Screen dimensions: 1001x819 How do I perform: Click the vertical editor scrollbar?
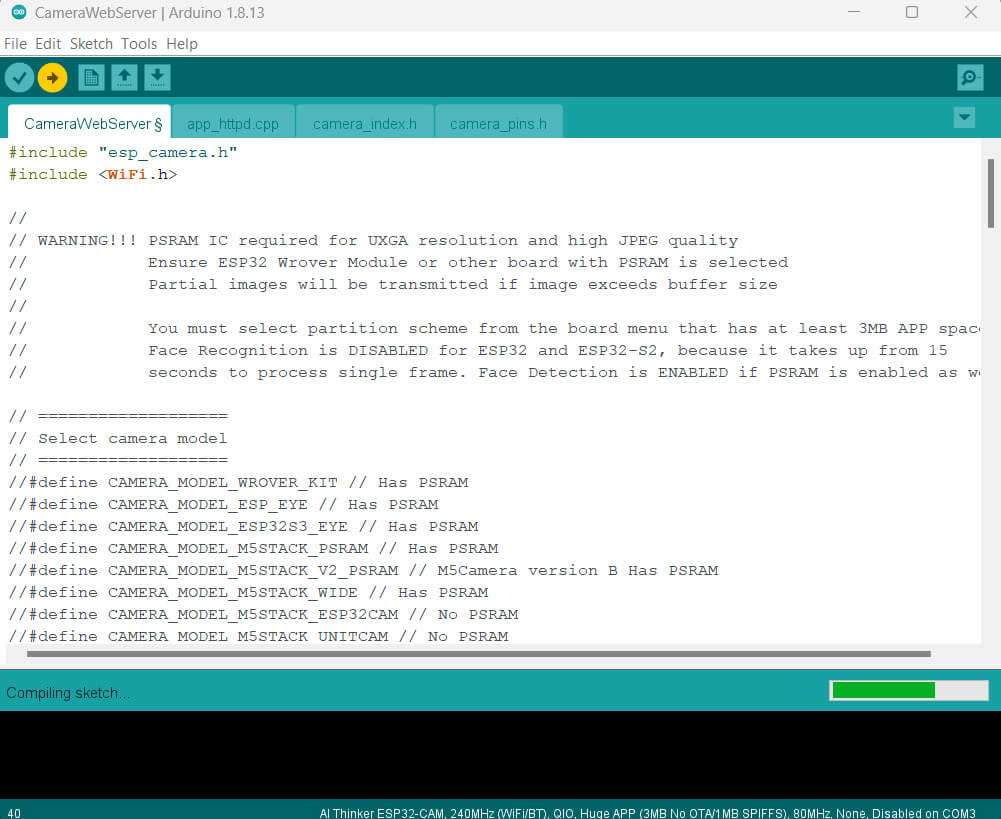click(990, 195)
